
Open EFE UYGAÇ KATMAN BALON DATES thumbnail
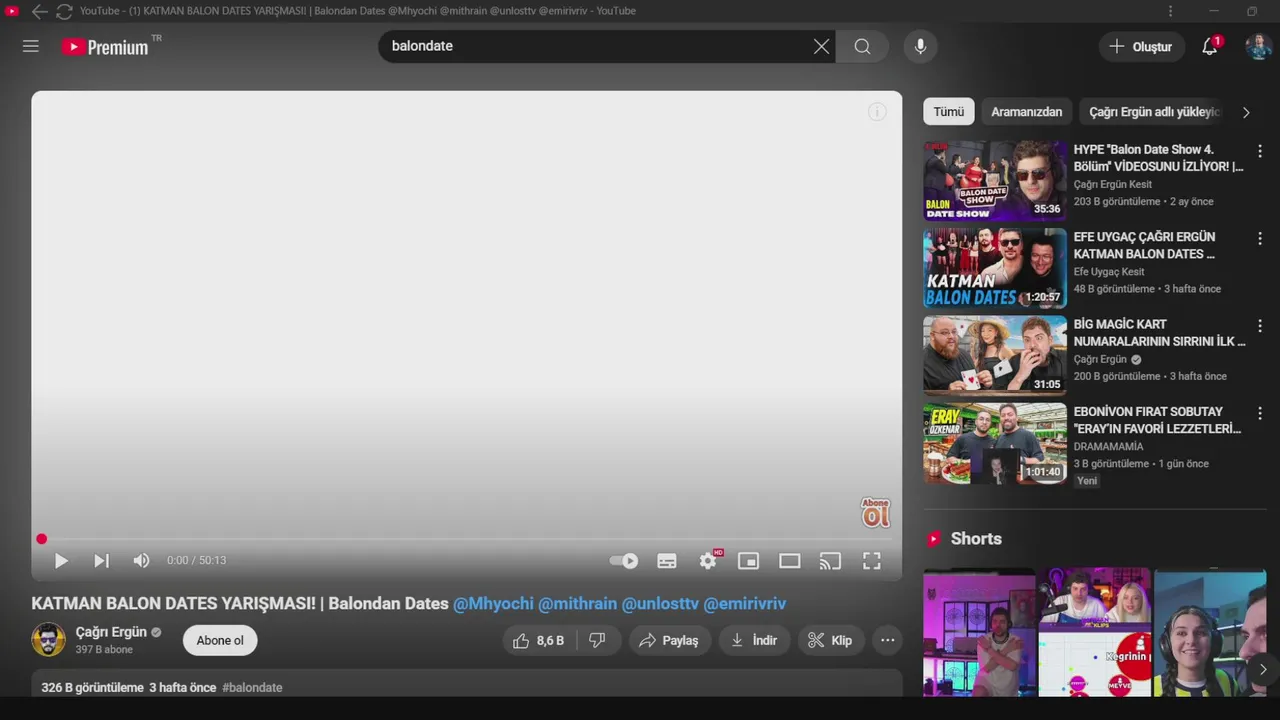[x=995, y=269]
